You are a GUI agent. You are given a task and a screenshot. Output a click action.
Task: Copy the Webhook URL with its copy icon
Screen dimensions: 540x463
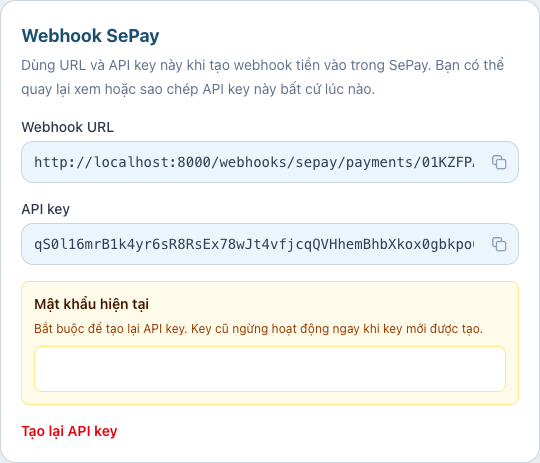[x=499, y=162]
